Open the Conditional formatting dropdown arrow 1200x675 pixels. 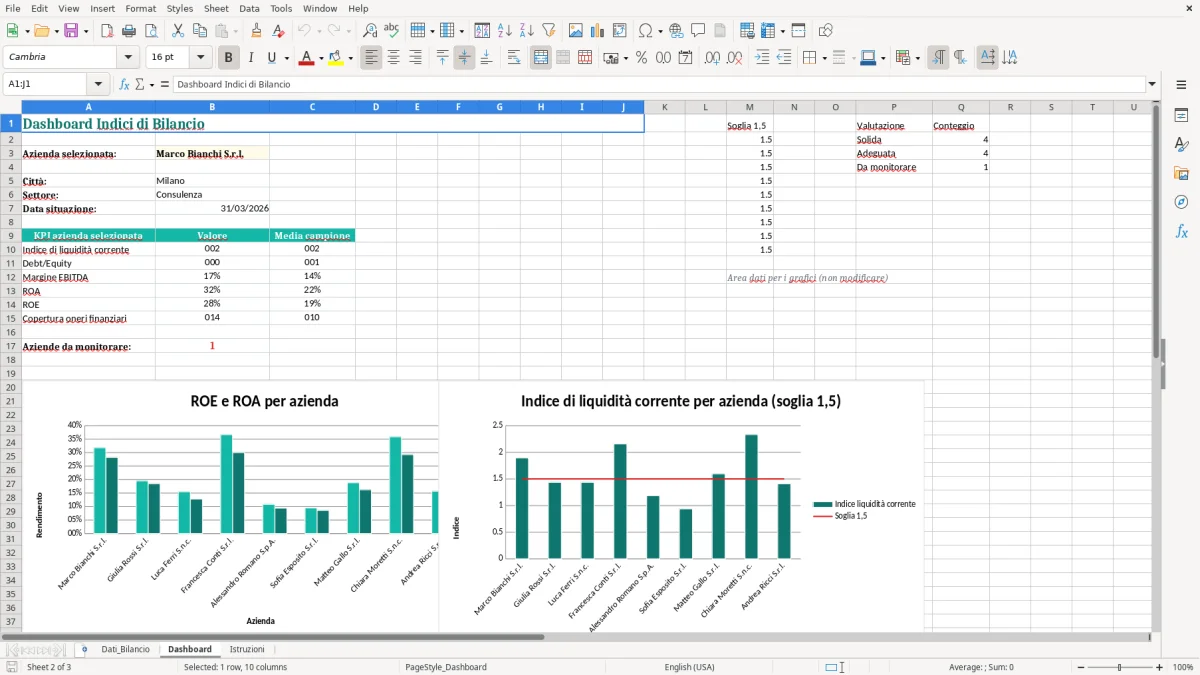917,58
